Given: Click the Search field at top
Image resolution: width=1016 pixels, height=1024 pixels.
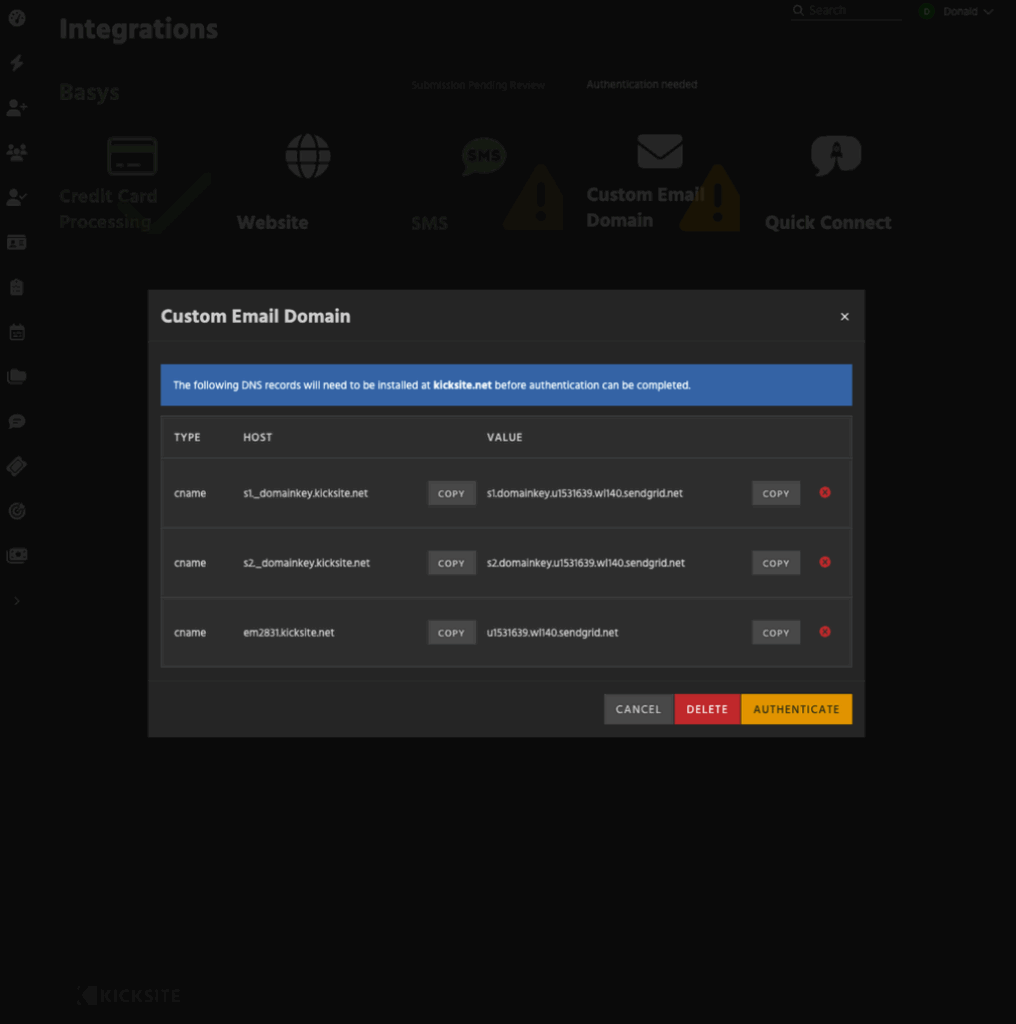Looking at the screenshot, I should 846,10.
